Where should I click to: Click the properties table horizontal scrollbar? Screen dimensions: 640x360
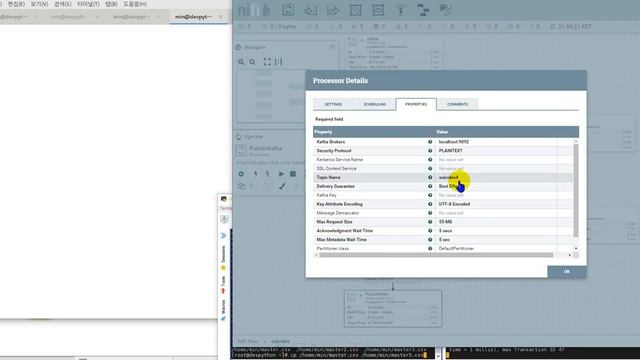[436, 255]
